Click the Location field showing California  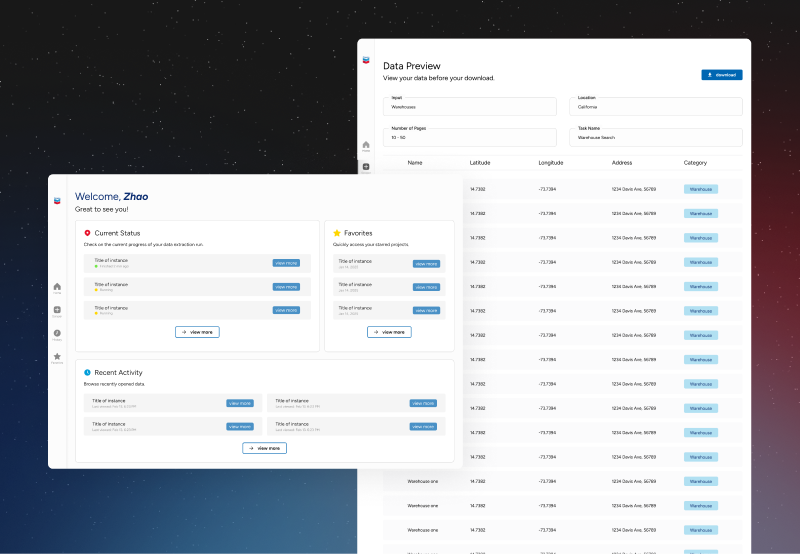(656, 106)
